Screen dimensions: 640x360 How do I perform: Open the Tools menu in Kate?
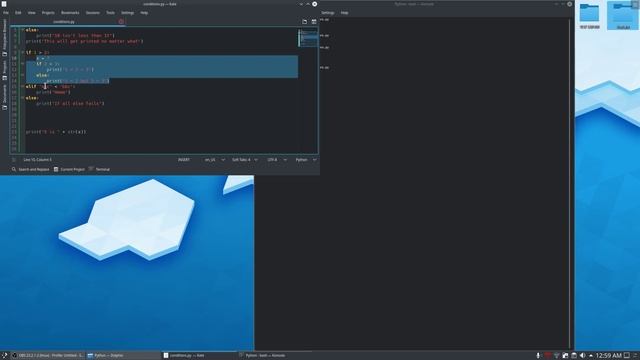point(111,13)
